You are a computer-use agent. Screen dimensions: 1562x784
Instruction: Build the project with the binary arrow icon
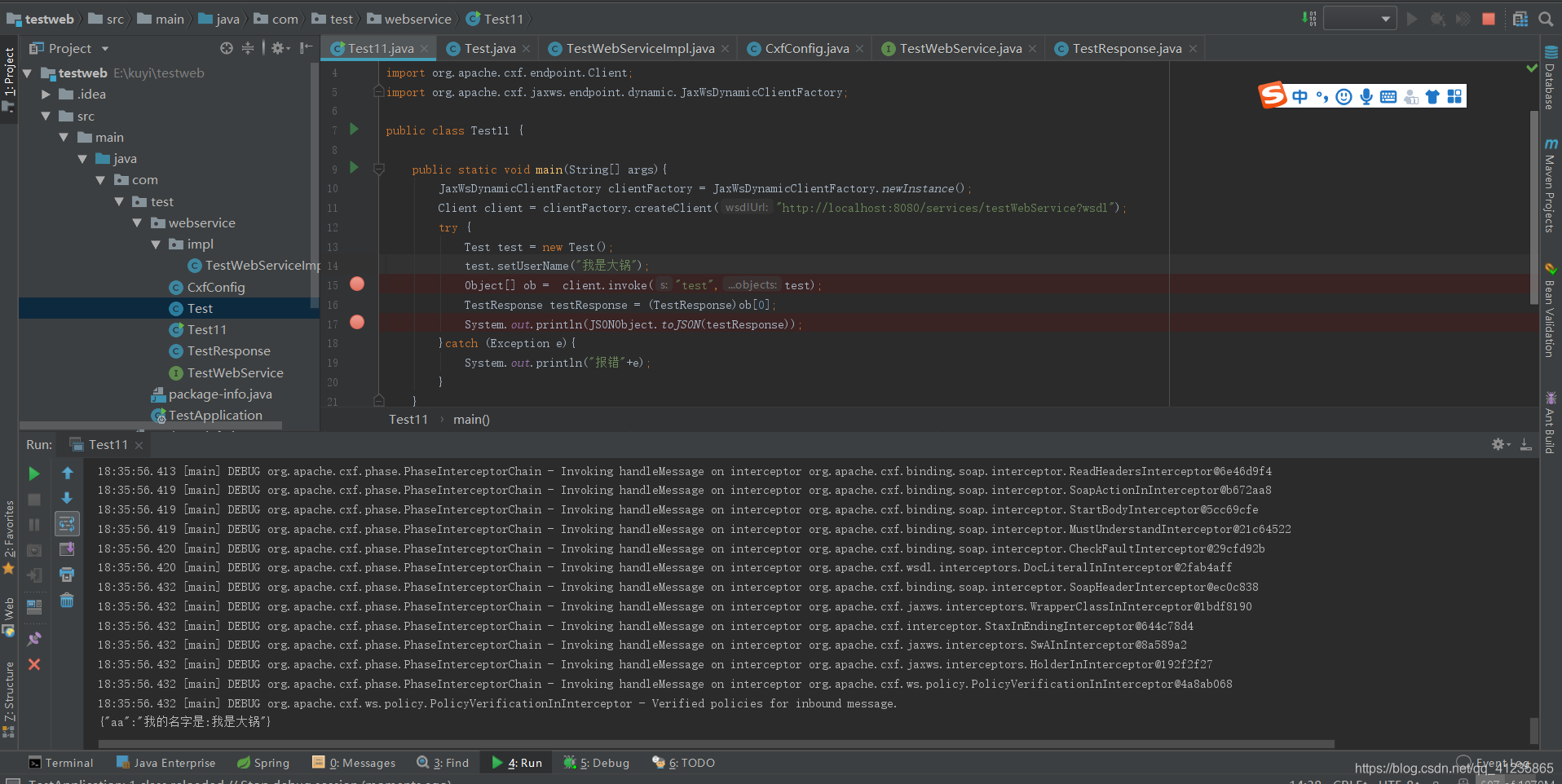1309,19
